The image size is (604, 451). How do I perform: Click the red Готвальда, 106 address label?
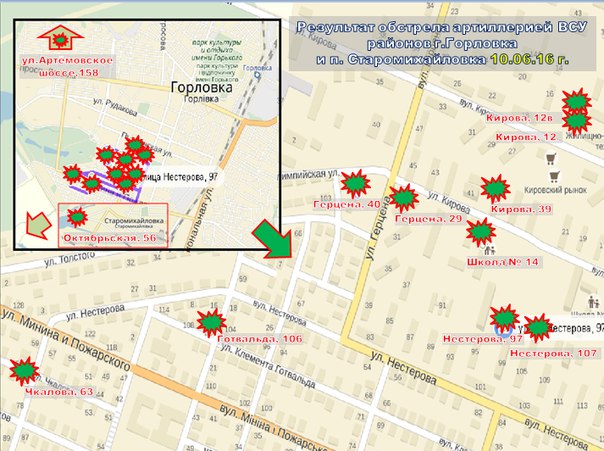(x=260, y=339)
